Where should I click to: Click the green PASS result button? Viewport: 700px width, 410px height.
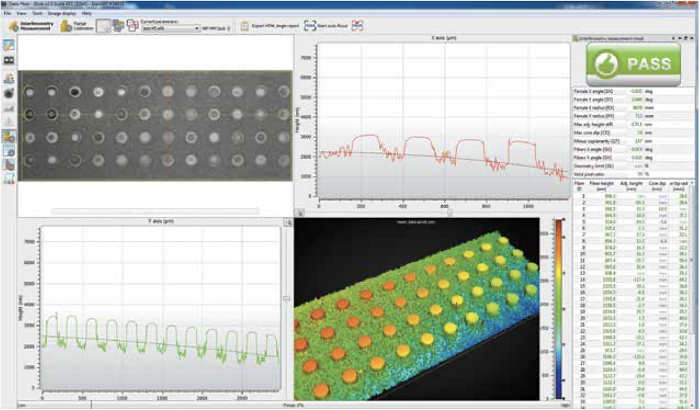click(x=632, y=62)
